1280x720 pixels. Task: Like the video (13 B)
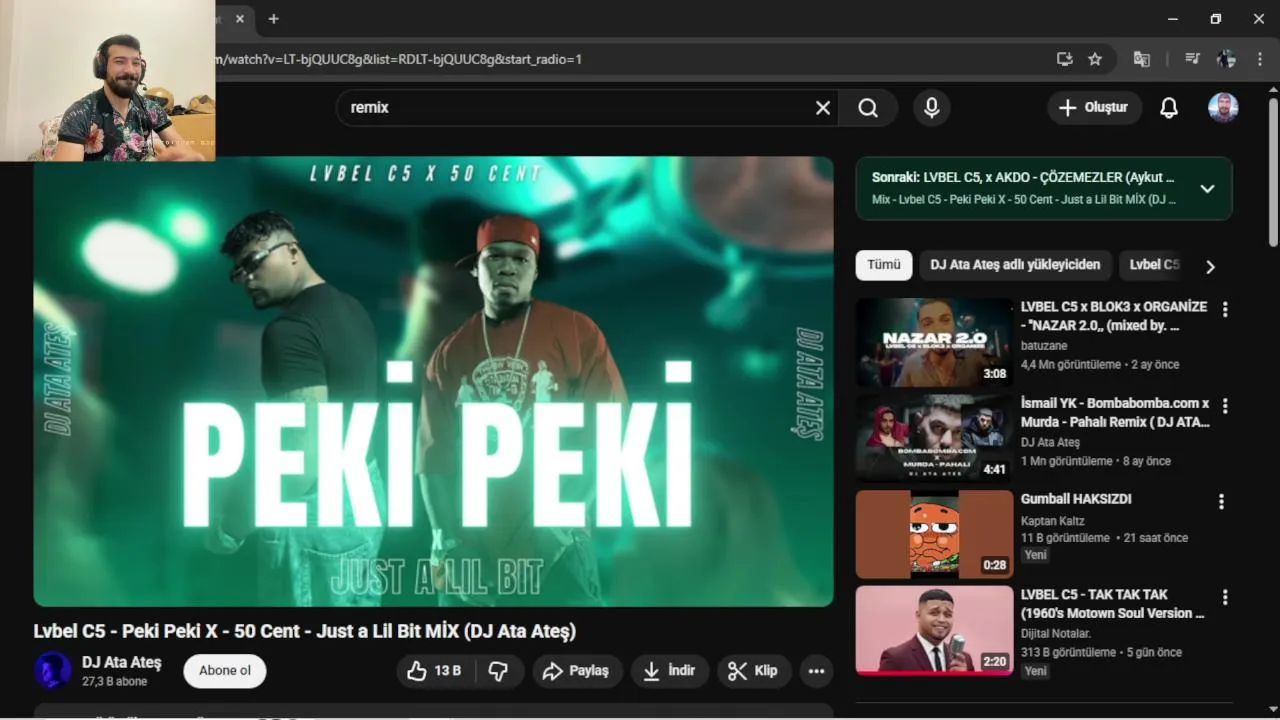coord(436,671)
